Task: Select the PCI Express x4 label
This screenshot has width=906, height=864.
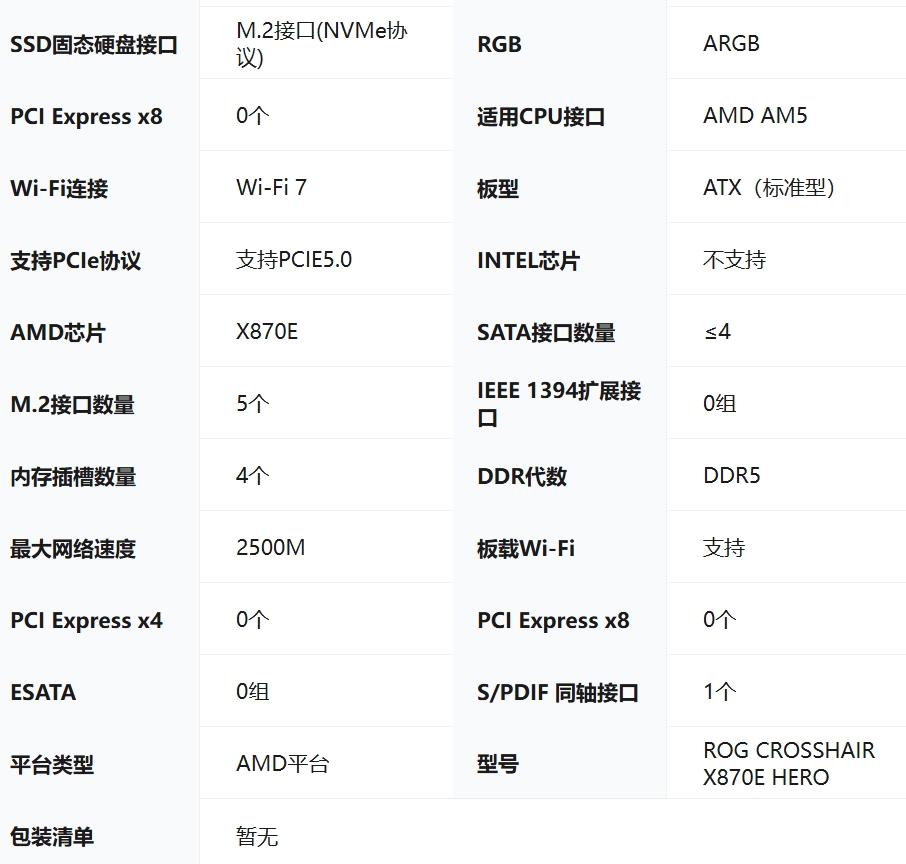Action: pyautogui.click(x=87, y=620)
